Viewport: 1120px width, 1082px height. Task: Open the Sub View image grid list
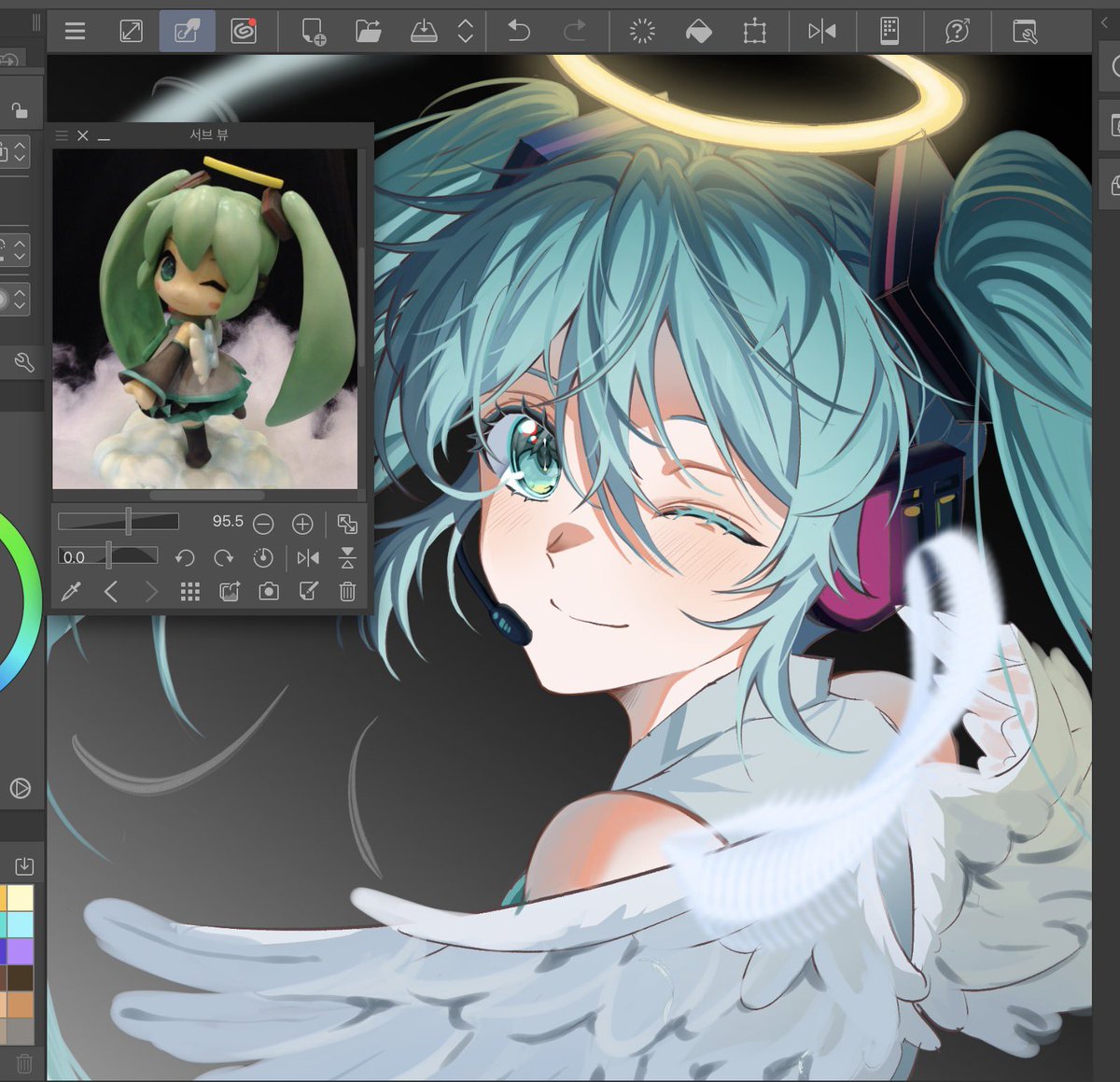(190, 591)
